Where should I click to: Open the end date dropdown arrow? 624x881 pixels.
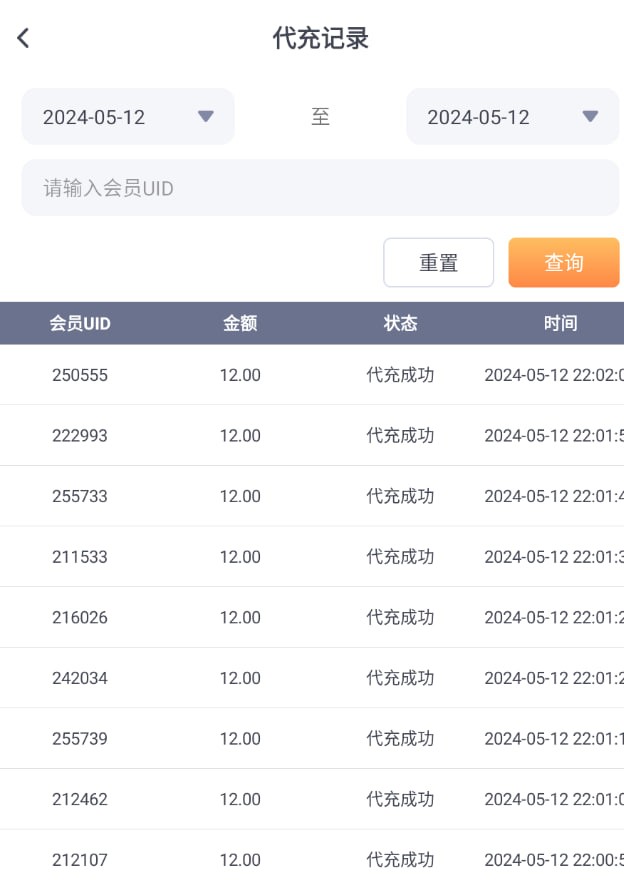click(x=590, y=116)
